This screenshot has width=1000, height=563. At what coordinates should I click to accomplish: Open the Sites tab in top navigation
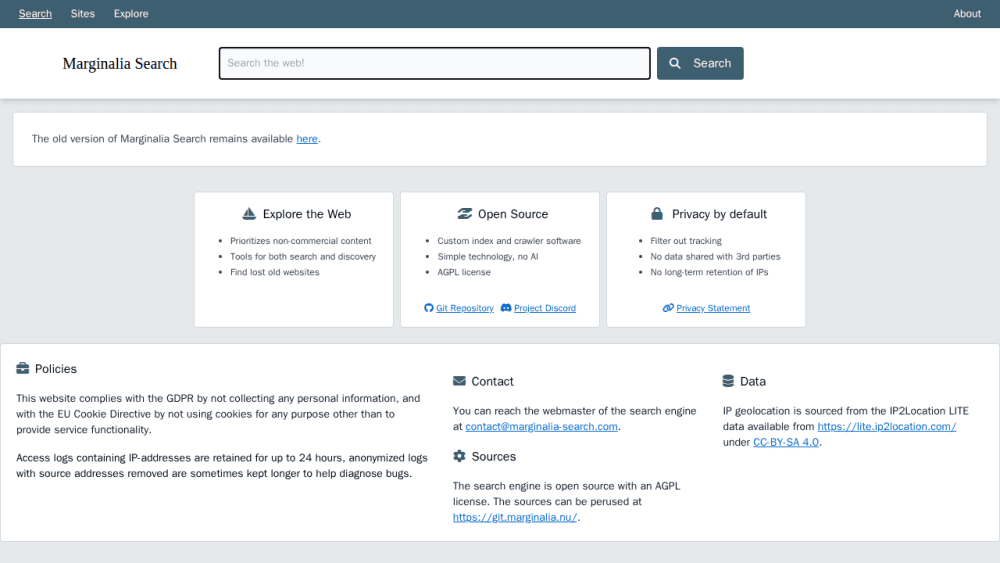click(83, 13)
